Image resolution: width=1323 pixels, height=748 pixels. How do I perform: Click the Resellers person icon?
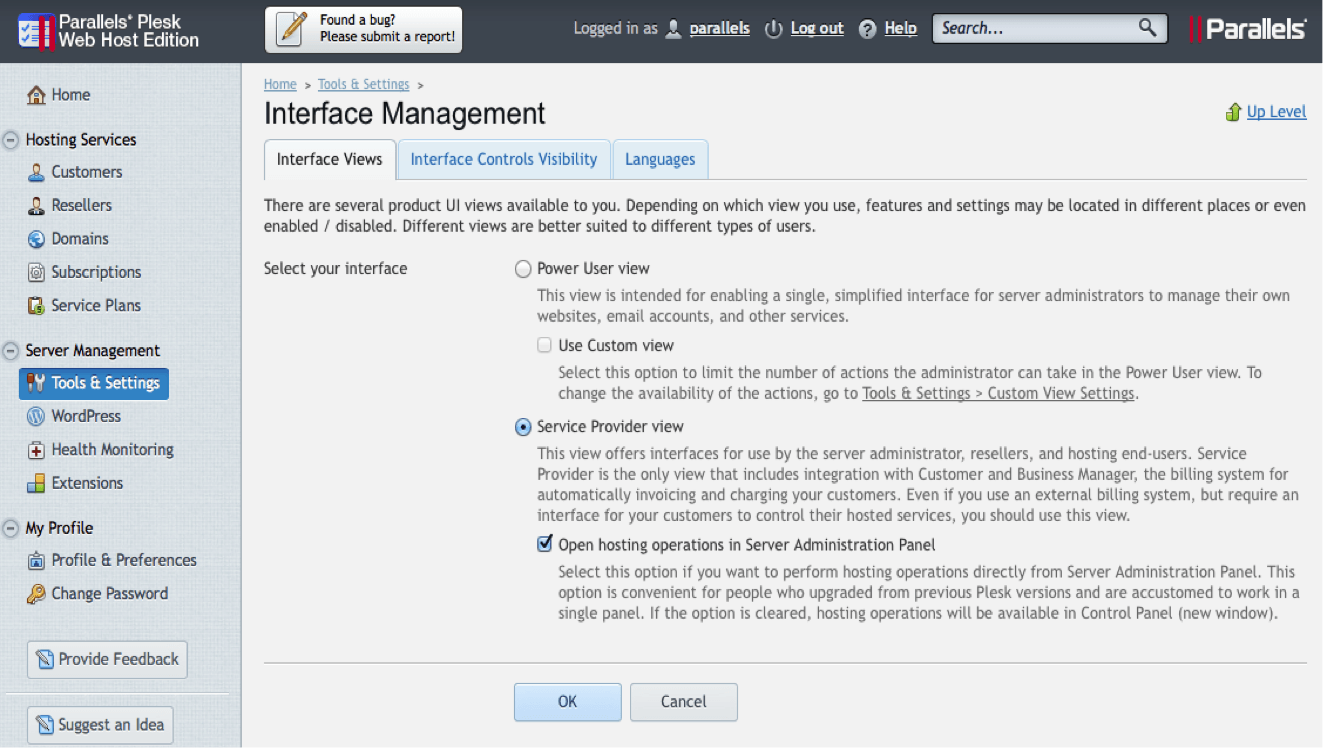[x=36, y=205]
